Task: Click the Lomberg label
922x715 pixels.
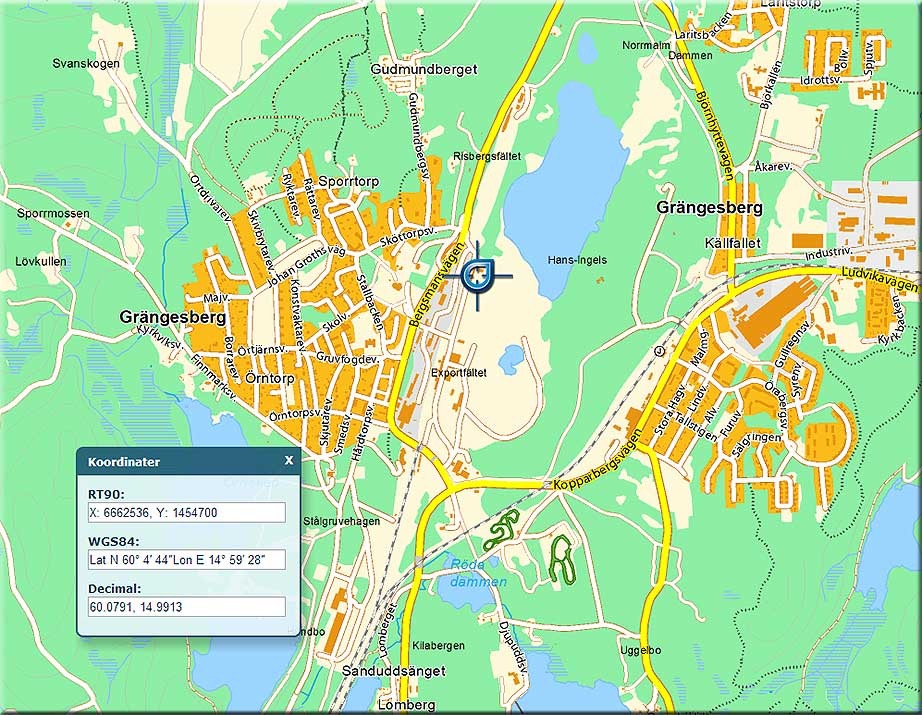Action: 407,705
